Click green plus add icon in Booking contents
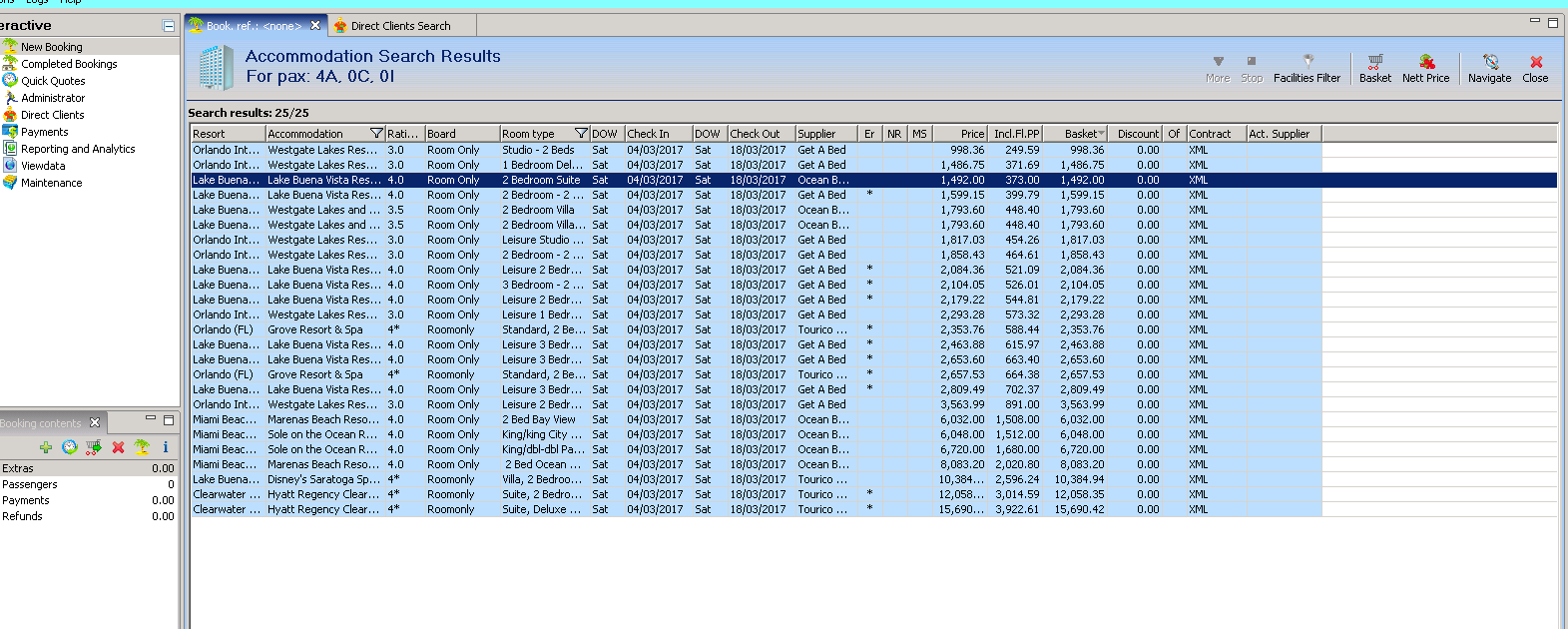Screen dimensions: 1568x629 (x=46, y=447)
